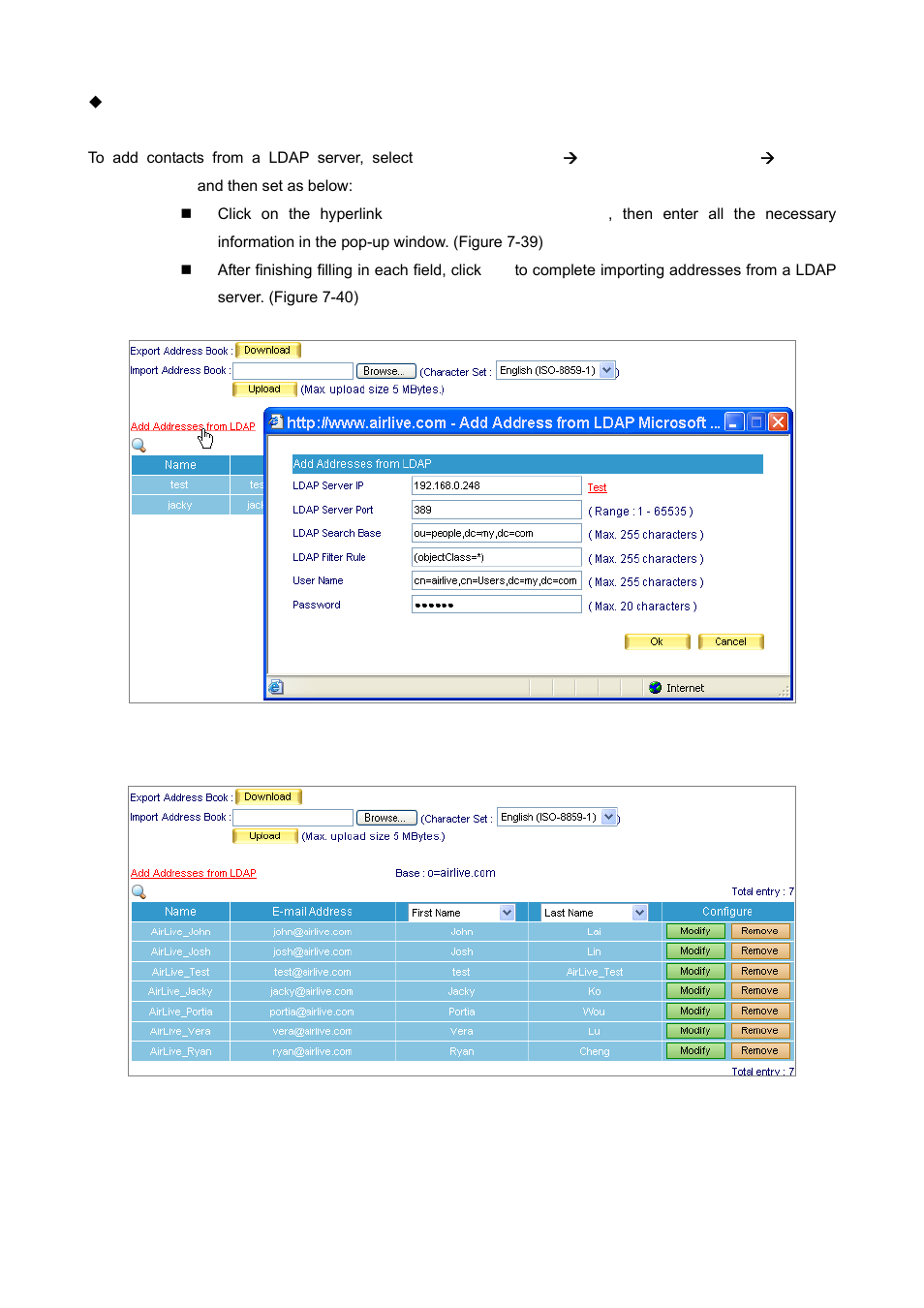Modify the AirLive_Portia entry
The image size is (924, 1308).
[x=695, y=1011]
